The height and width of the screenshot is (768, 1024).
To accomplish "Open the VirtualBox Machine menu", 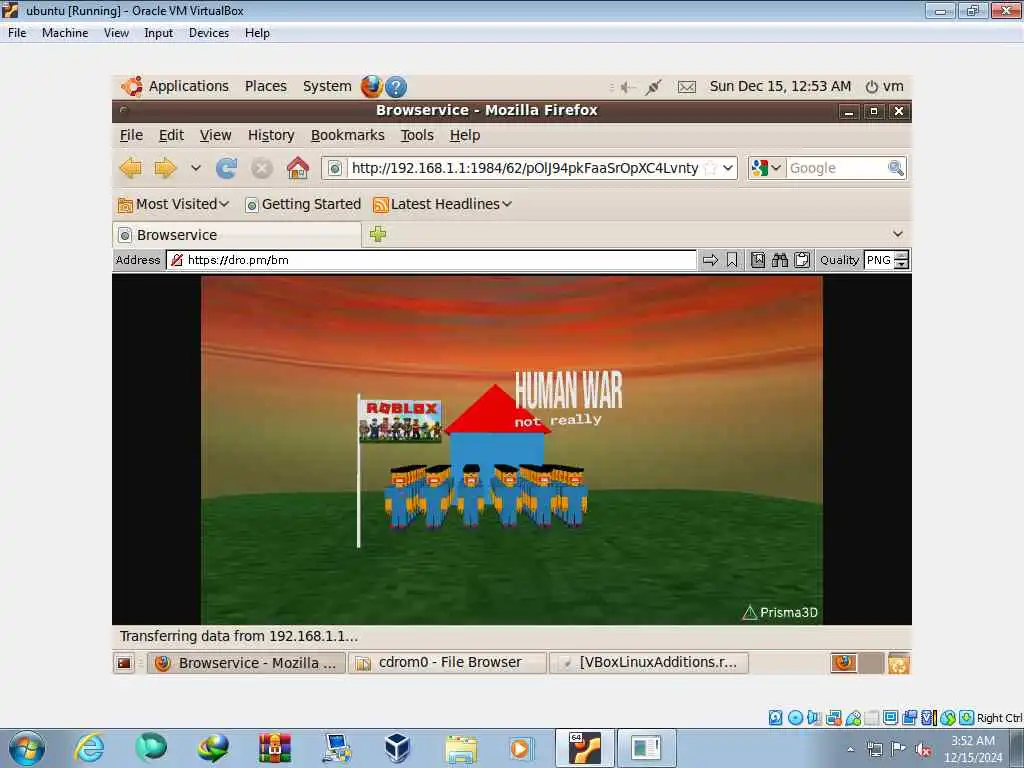I will click(x=65, y=33).
